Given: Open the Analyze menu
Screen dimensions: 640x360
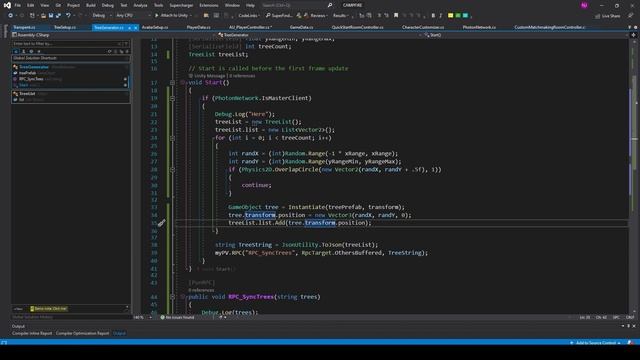Looking at the screenshot, I should tap(140, 5).
